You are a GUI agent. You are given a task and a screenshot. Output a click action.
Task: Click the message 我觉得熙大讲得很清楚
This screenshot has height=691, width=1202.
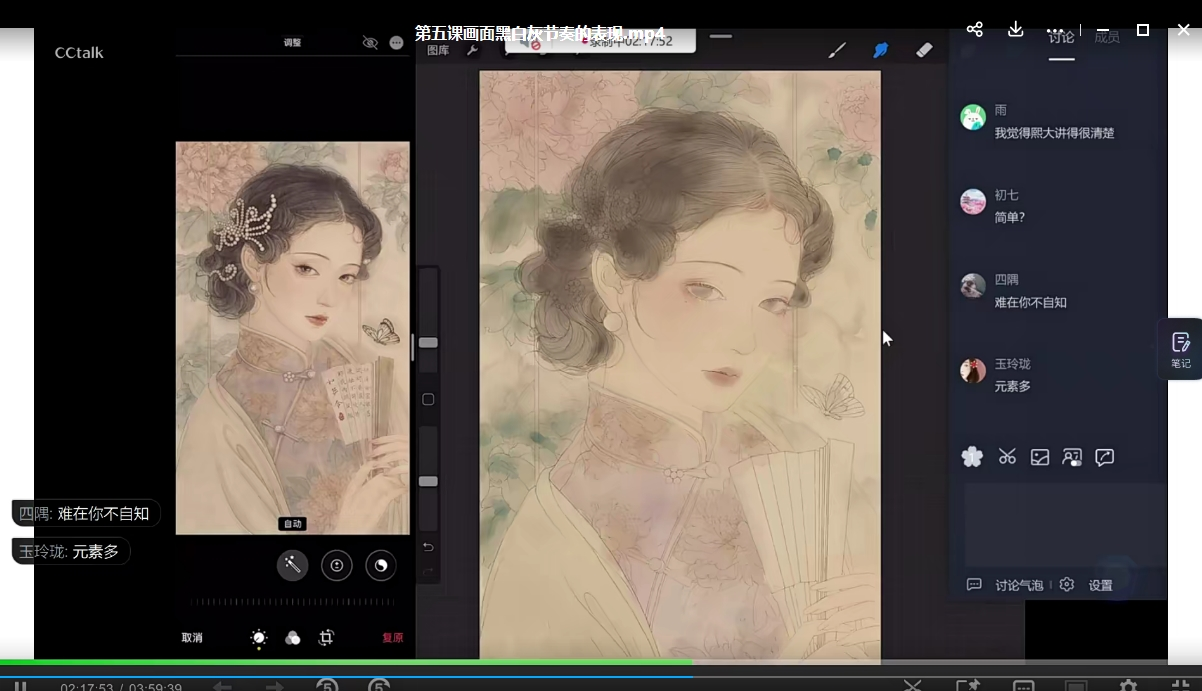1054,133
